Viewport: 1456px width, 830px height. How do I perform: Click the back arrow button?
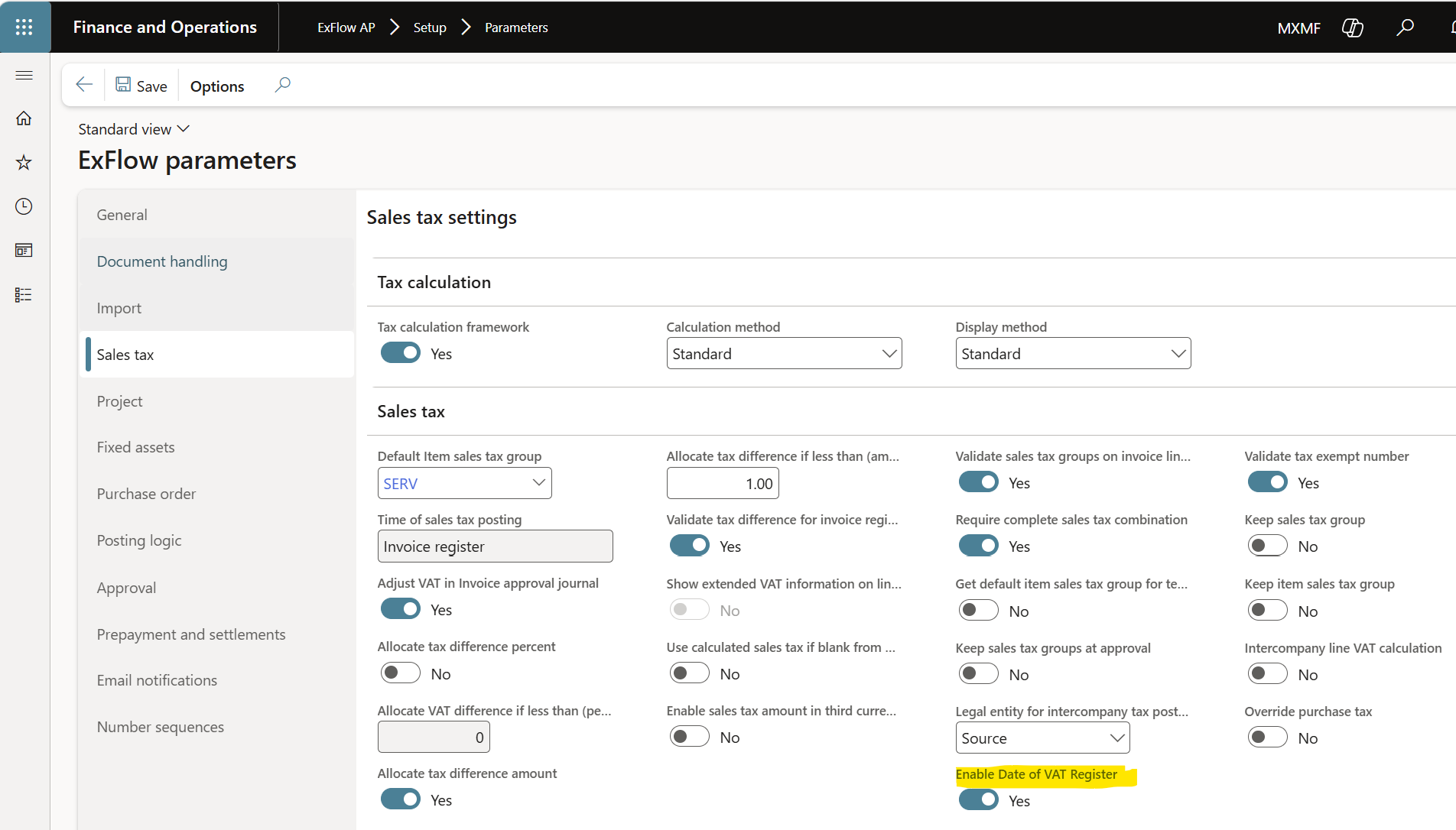(84, 85)
